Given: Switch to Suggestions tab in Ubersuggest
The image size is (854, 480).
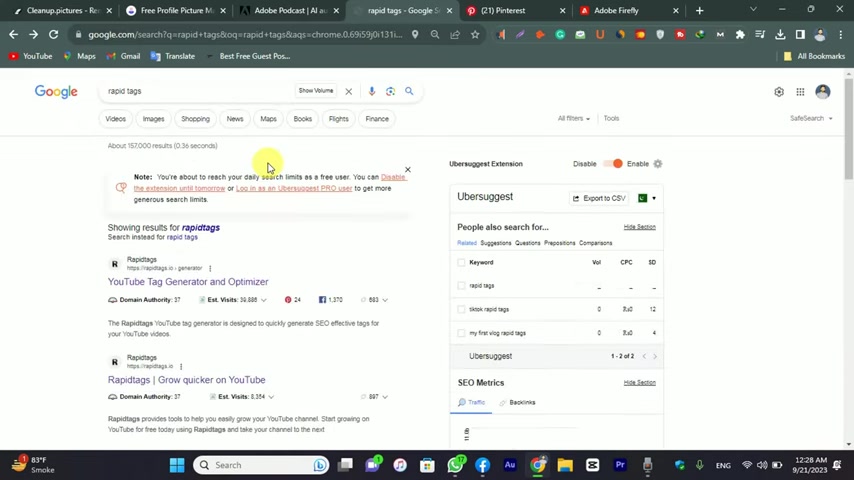Looking at the screenshot, I should pos(496,243).
